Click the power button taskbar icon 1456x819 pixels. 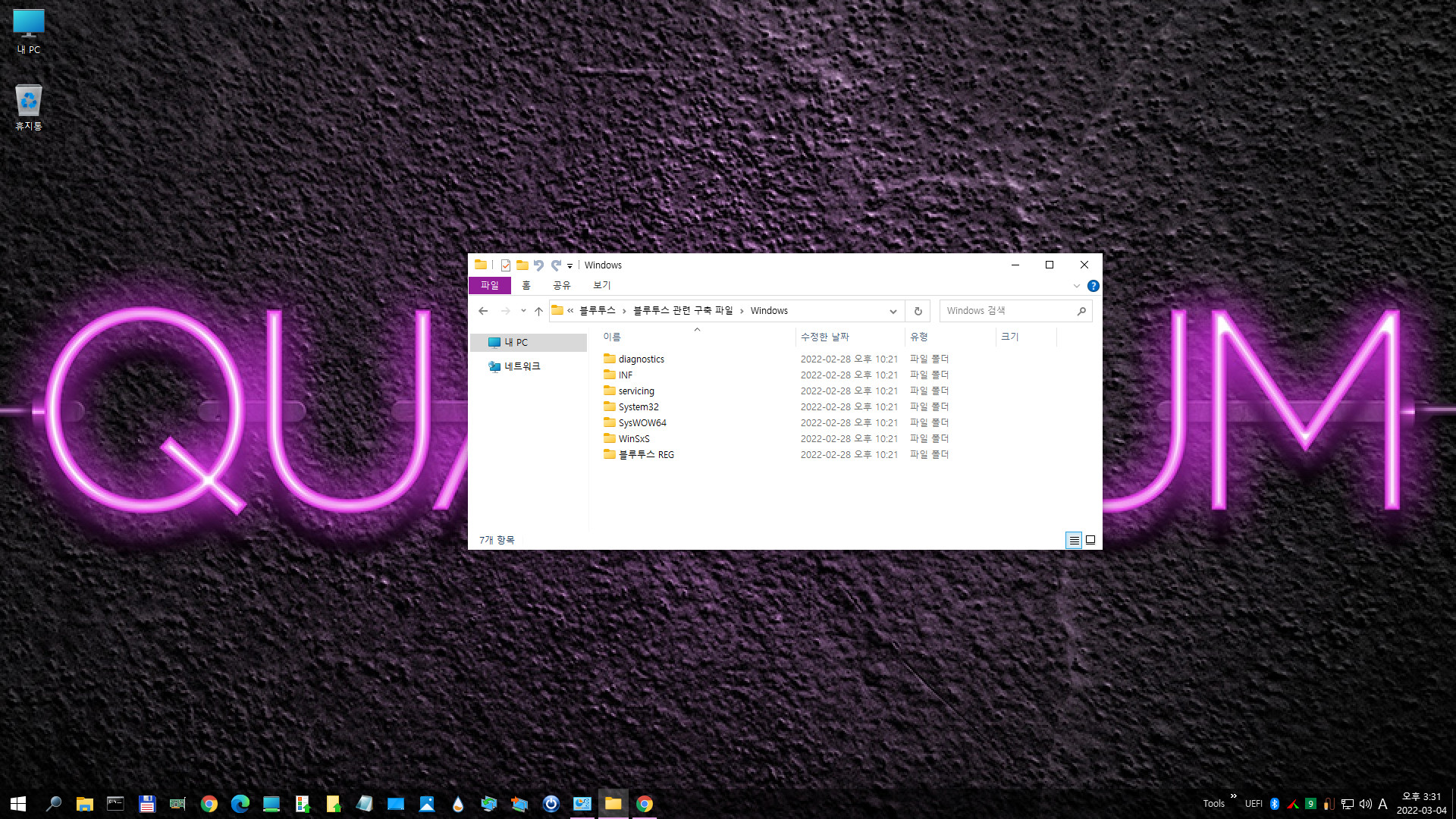551,804
